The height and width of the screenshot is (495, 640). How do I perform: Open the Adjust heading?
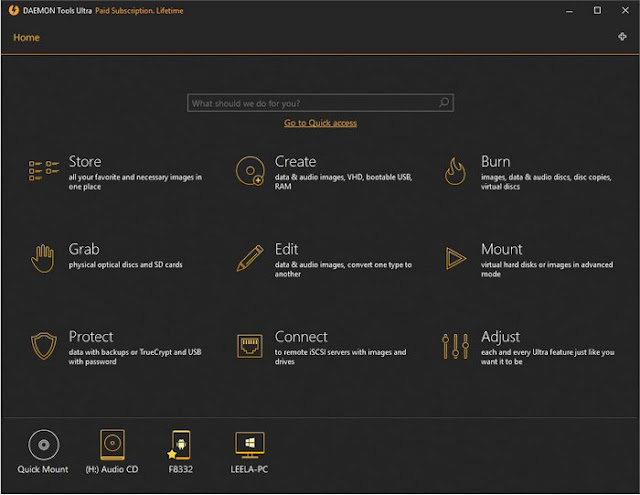click(500, 337)
